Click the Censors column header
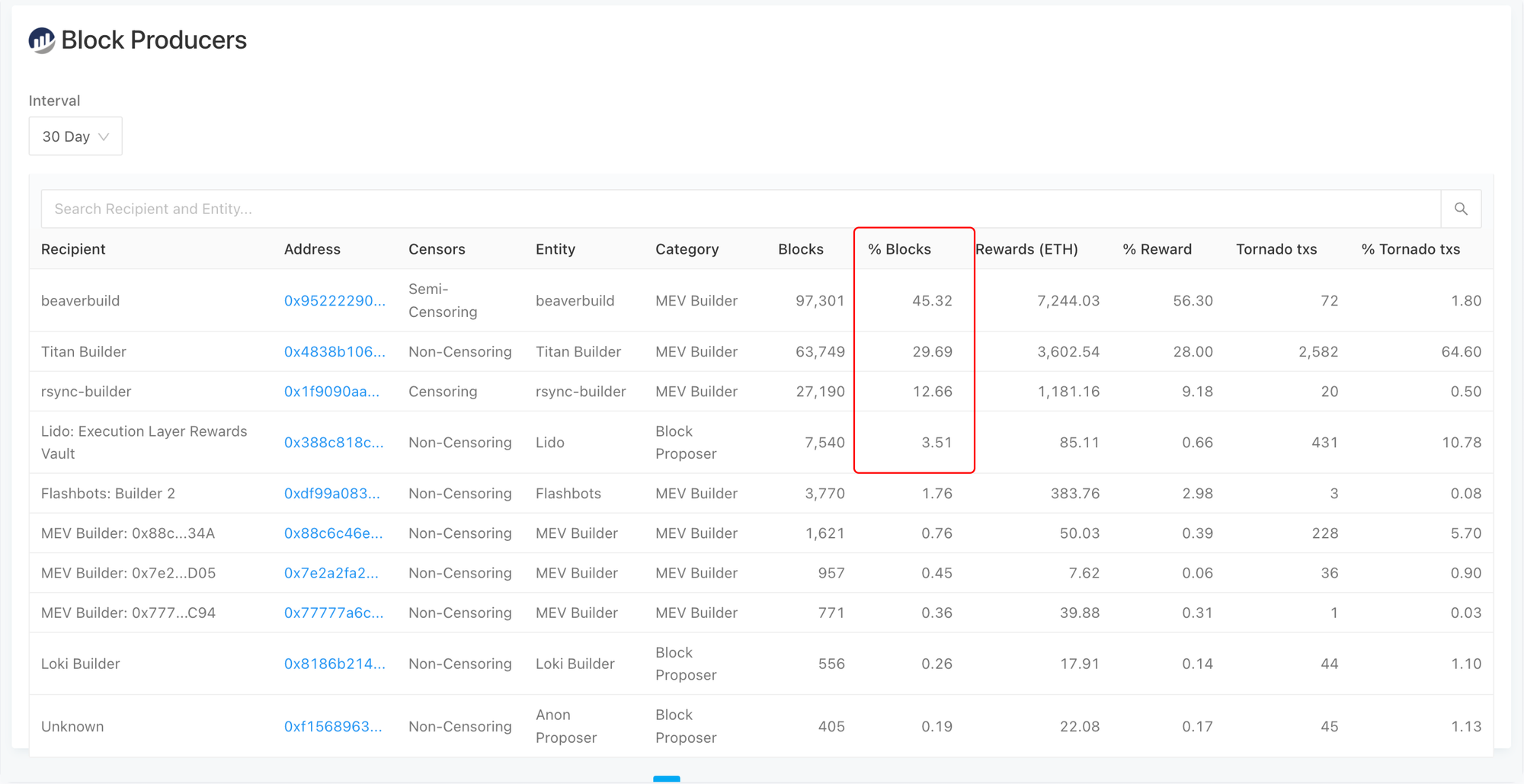Image resolution: width=1524 pixels, height=784 pixels. coord(437,249)
